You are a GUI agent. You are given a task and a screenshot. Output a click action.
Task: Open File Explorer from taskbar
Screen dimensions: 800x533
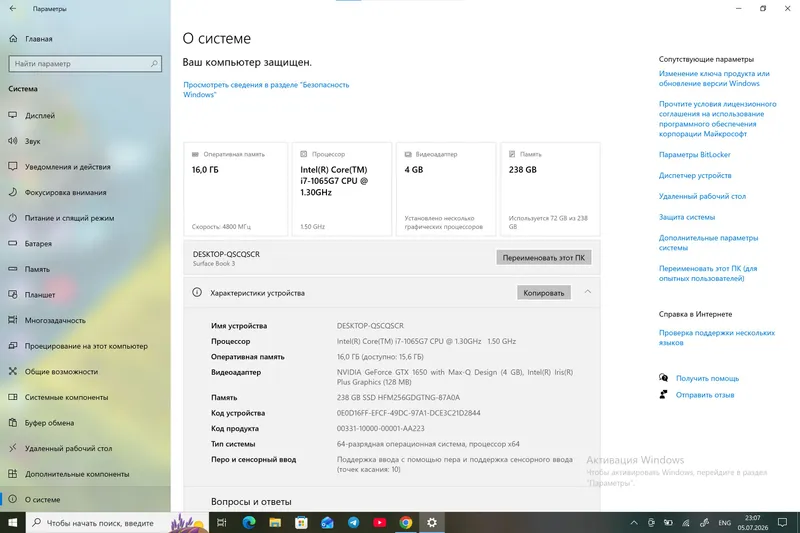coord(275,523)
